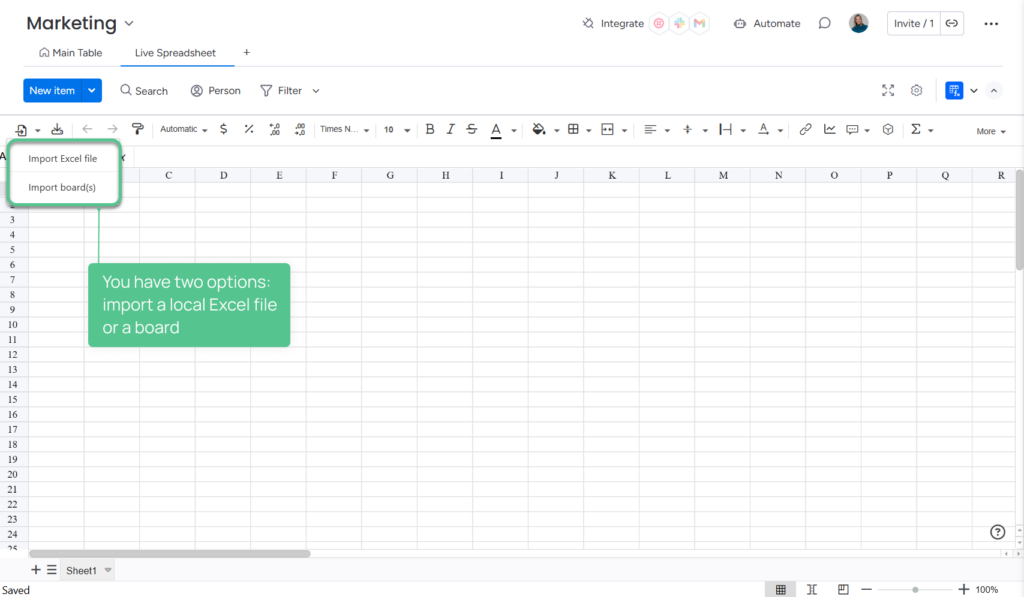
Task: Increase decimal places
Action: (273, 130)
